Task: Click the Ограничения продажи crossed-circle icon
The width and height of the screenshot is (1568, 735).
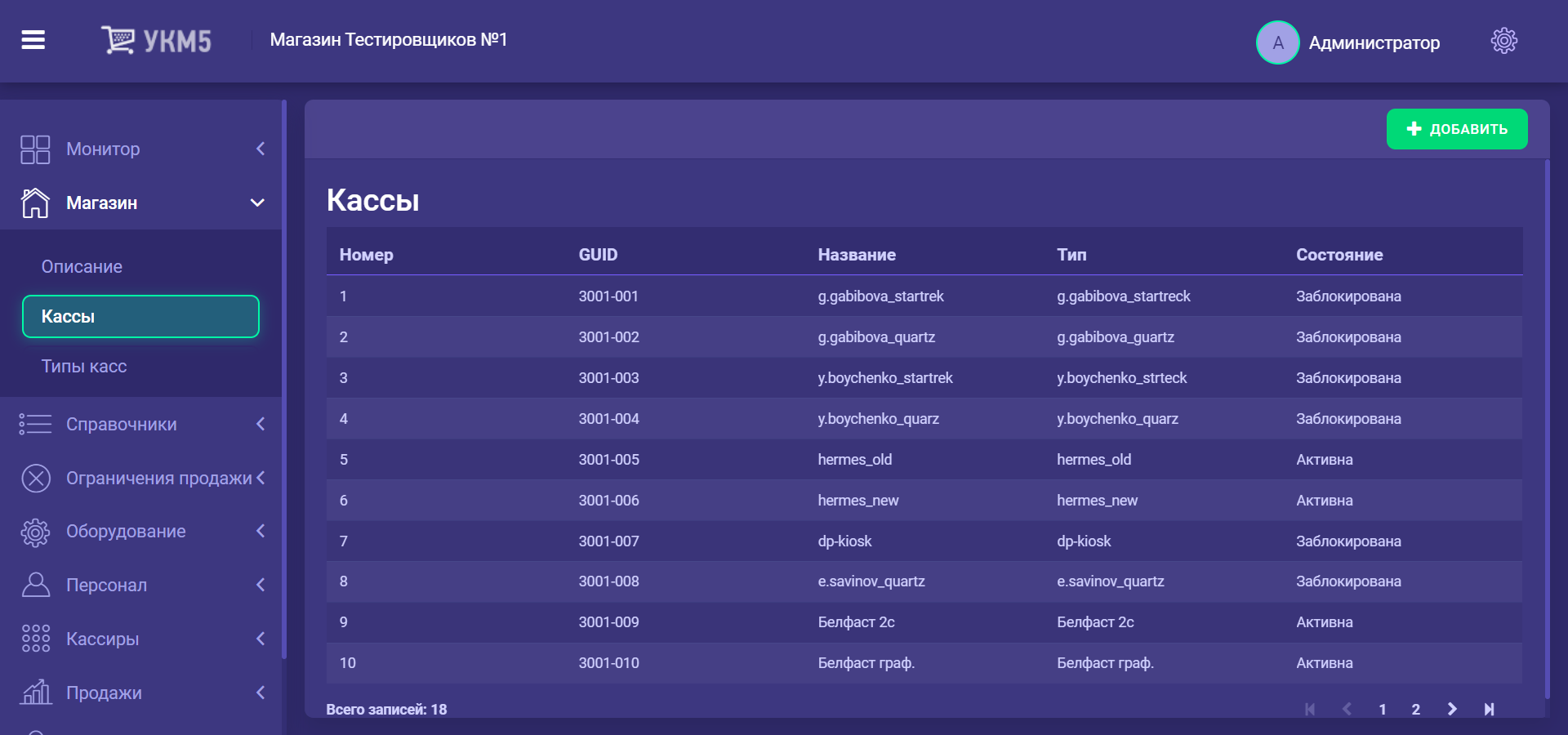Action: (x=36, y=478)
